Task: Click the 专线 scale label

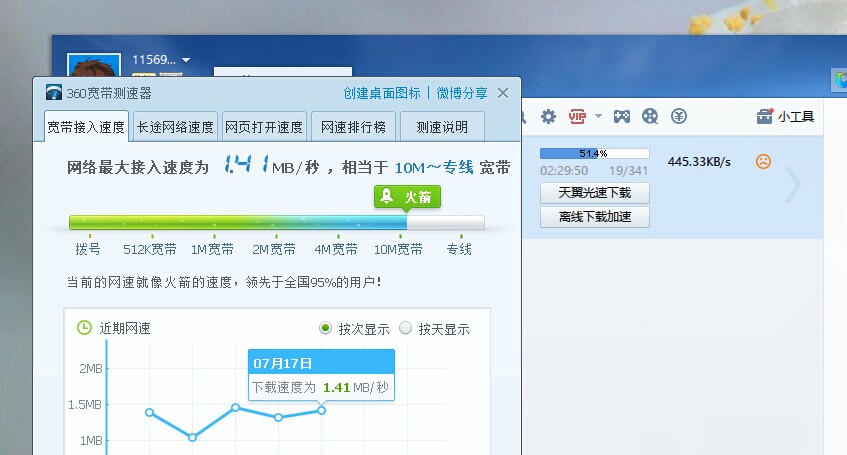Action: [459, 249]
